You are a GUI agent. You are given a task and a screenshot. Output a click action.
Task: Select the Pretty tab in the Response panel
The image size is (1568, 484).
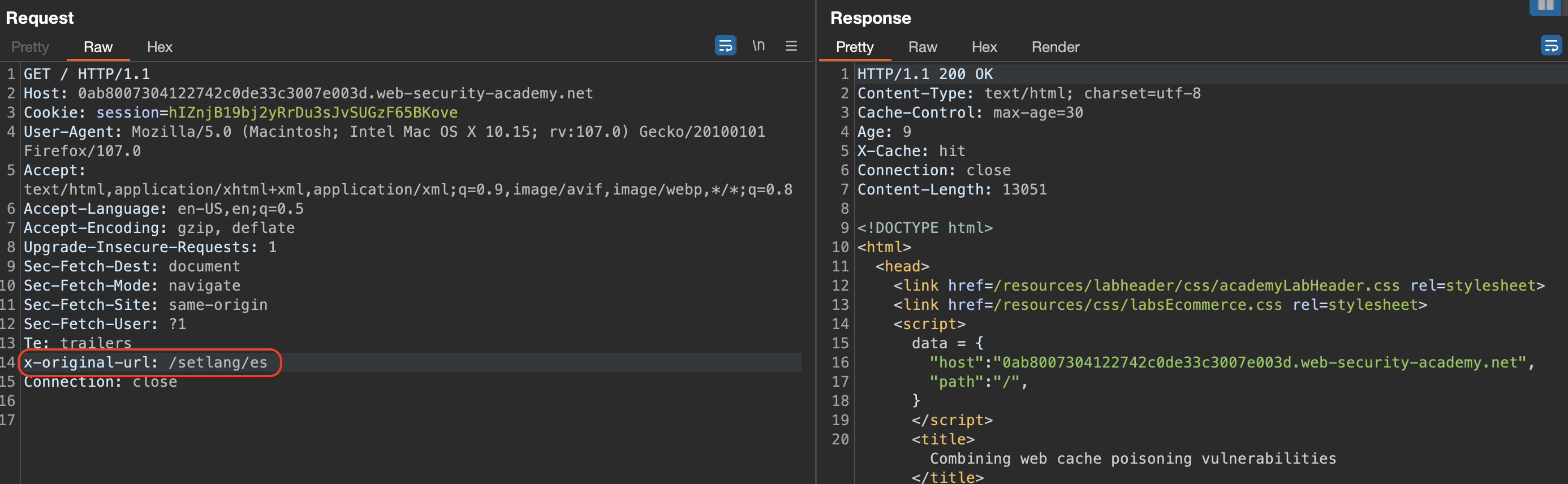click(x=854, y=47)
